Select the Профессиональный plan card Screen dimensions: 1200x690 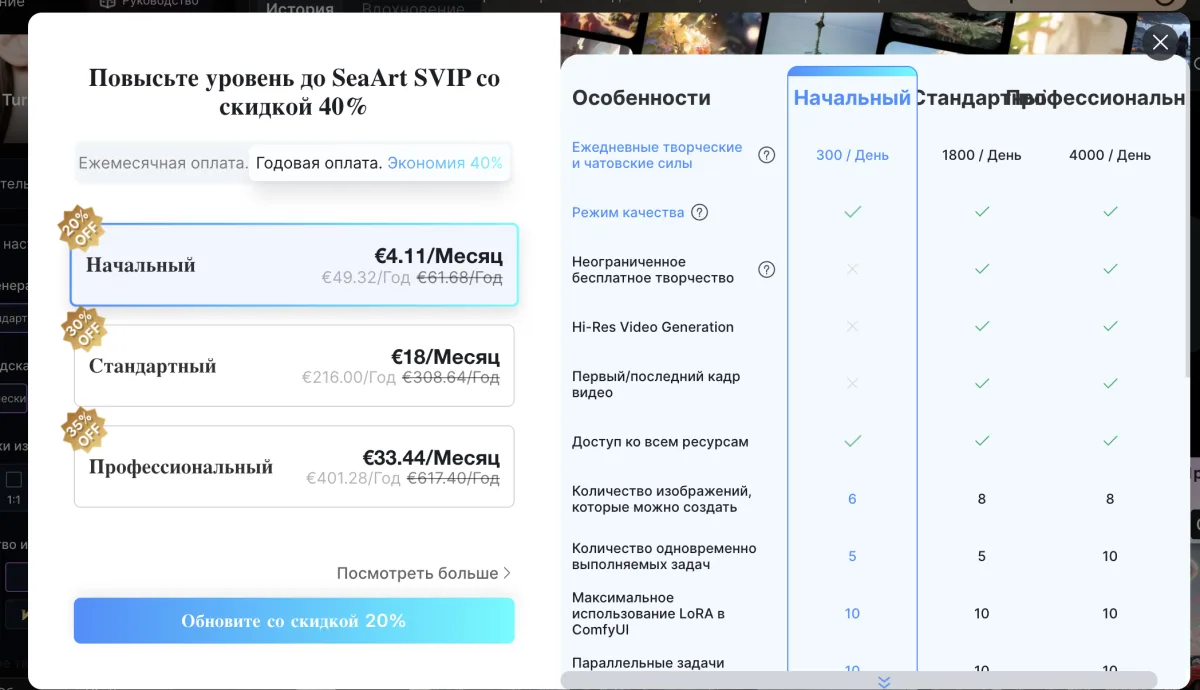coord(294,467)
